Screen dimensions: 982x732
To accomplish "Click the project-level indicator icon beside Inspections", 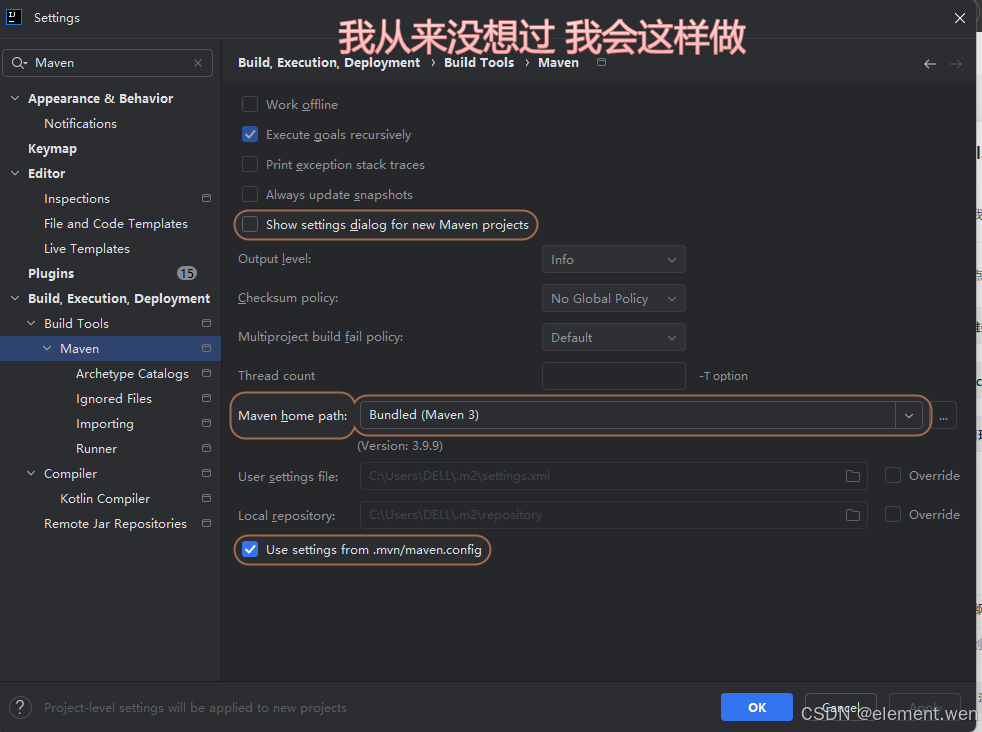I will pyautogui.click(x=206, y=198).
